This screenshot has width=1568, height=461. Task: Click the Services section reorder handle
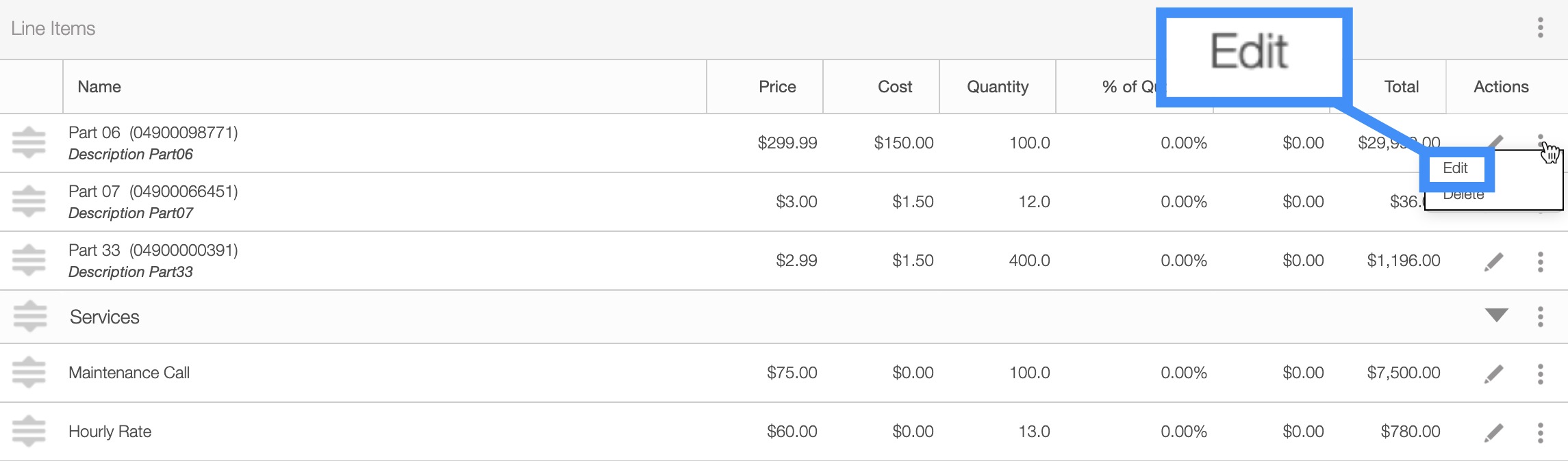point(30,317)
